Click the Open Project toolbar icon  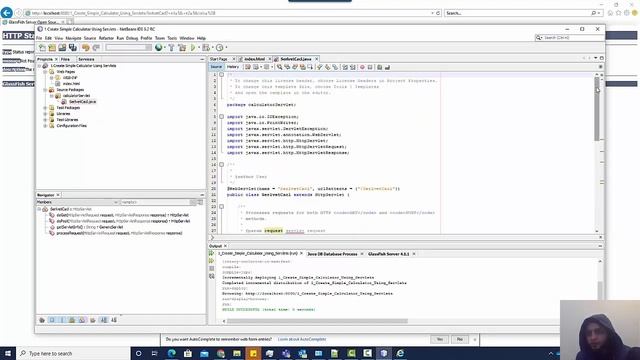[x=62, y=48]
